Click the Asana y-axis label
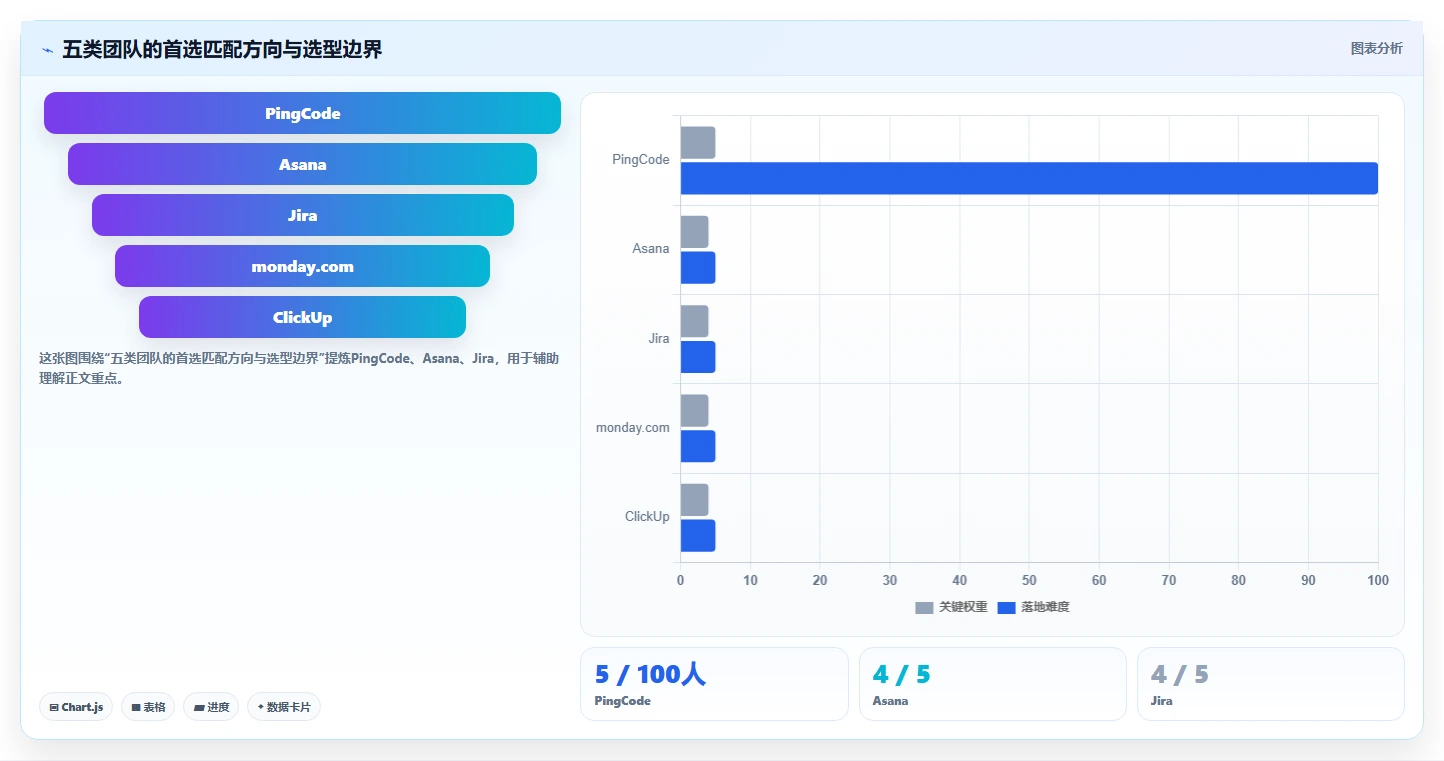The height and width of the screenshot is (761, 1444). click(x=651, y=248)
